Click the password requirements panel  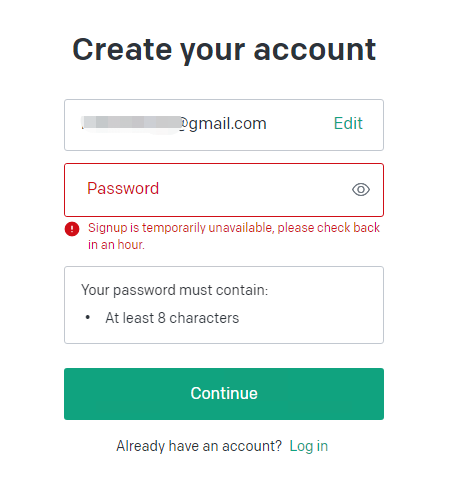click(x=224, y=305)
